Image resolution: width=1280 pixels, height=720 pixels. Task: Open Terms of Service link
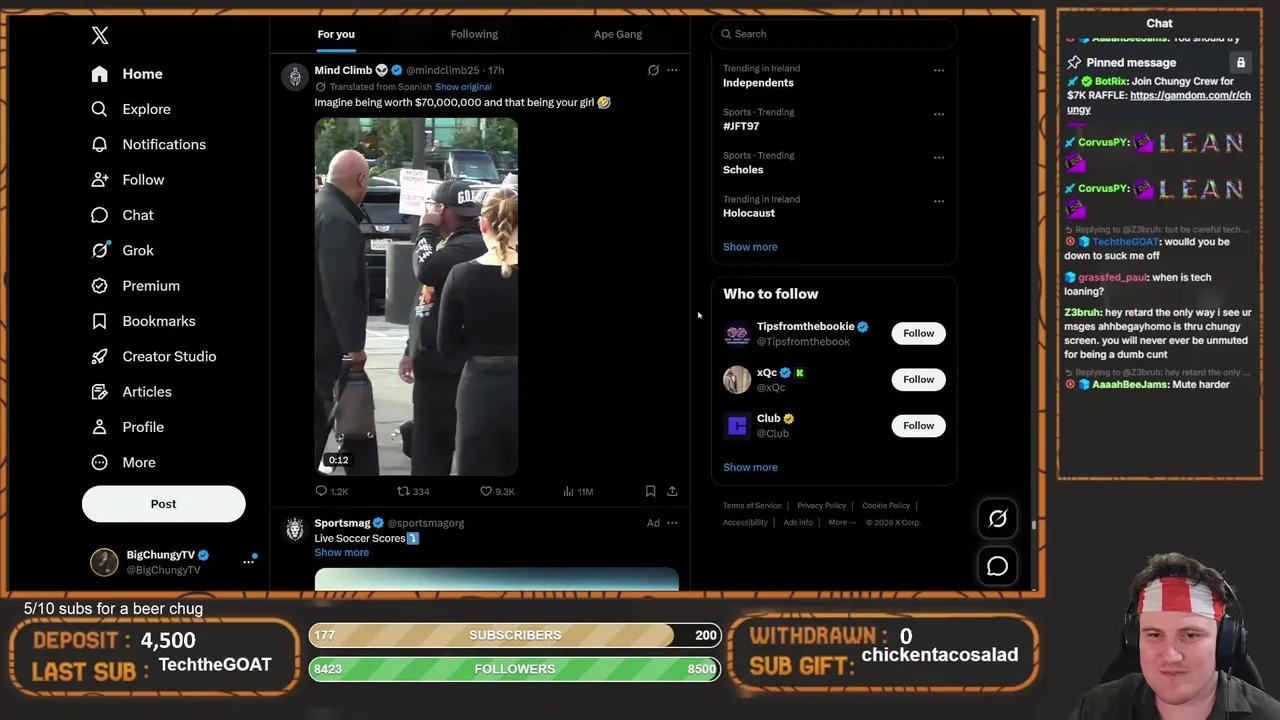[752, 506]
